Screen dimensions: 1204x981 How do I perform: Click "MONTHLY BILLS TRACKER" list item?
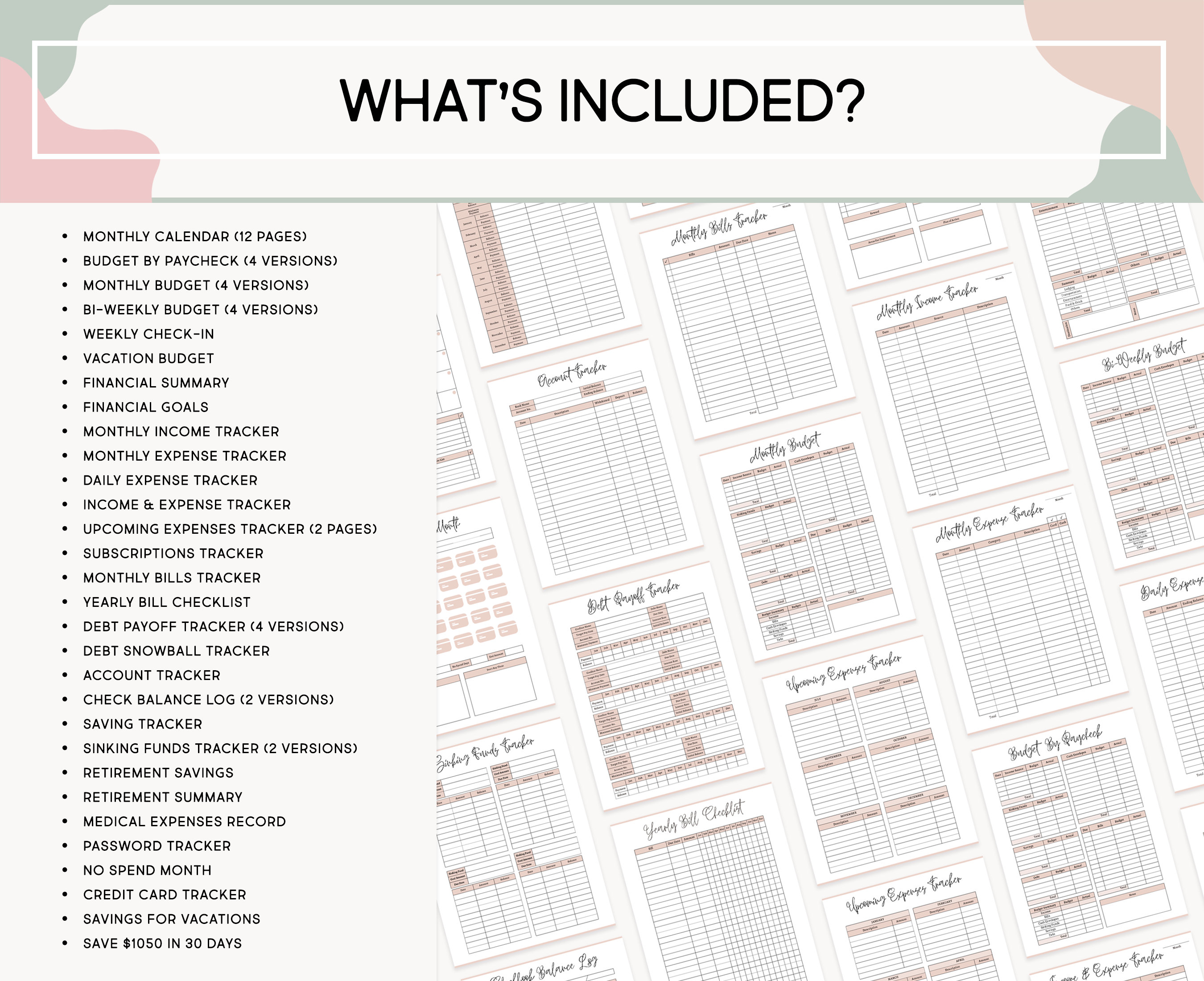point(172,577)
